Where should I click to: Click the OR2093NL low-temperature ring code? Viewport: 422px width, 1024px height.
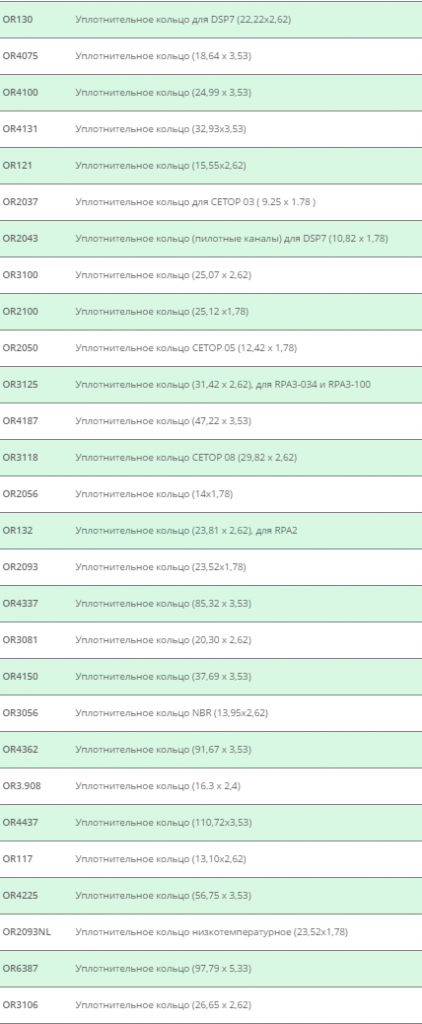pos(26,933)
